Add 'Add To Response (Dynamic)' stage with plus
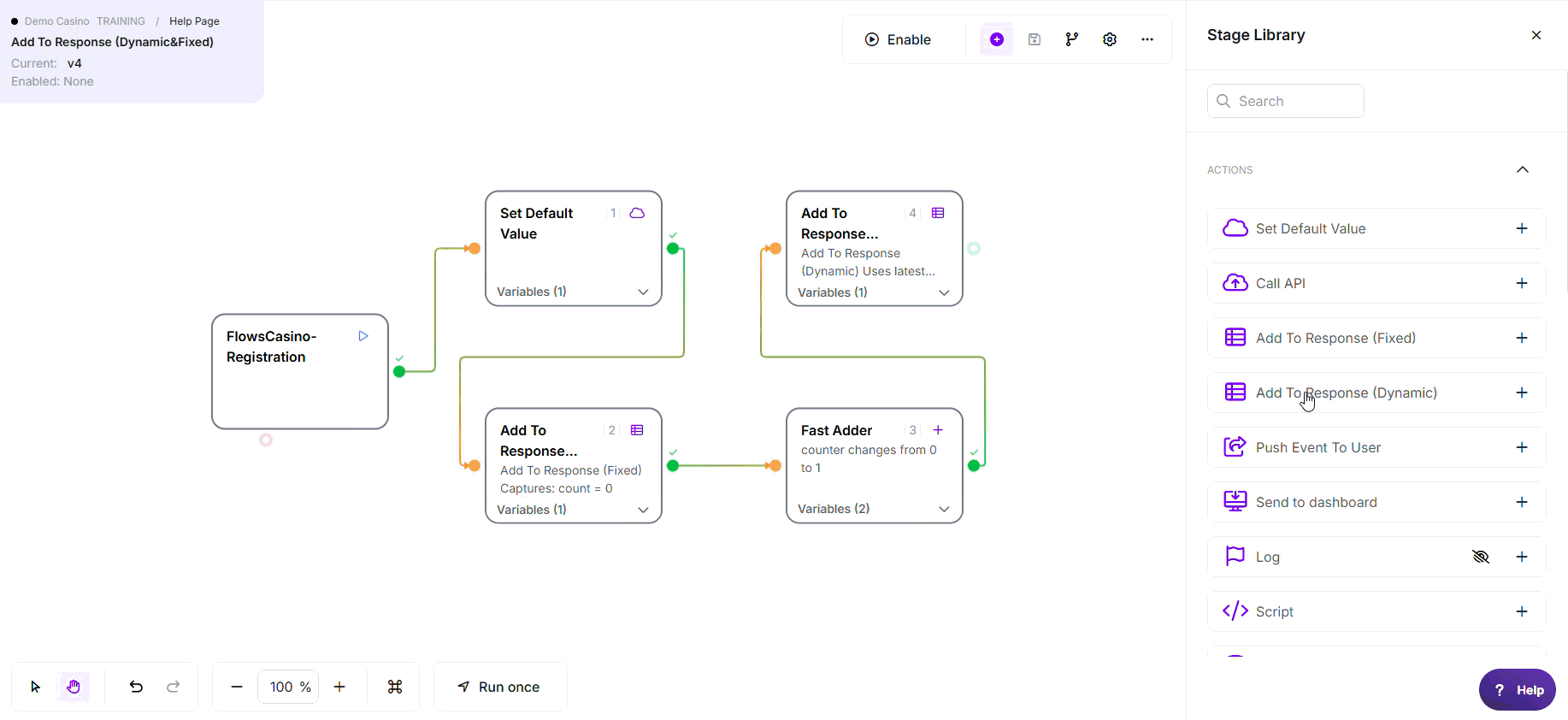 [x=1522, y=392]
